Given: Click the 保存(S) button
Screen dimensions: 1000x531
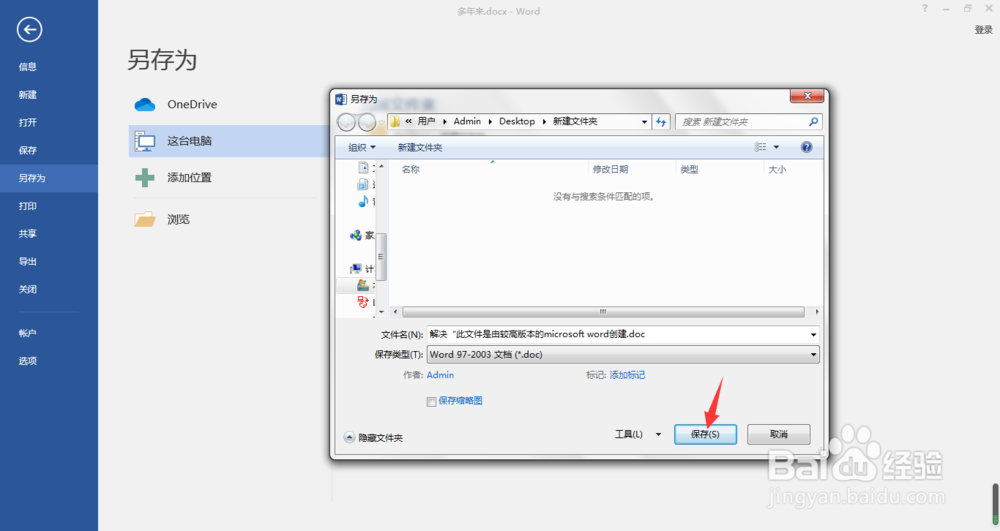Looking at the screenshot, I should coord(705,434).
